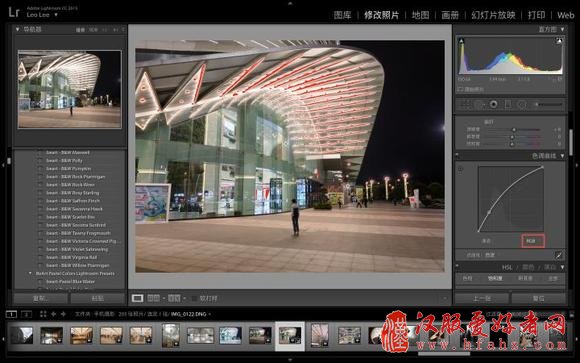
Task: Toggle the tone curve panel on/off switch
Action: 457,156
